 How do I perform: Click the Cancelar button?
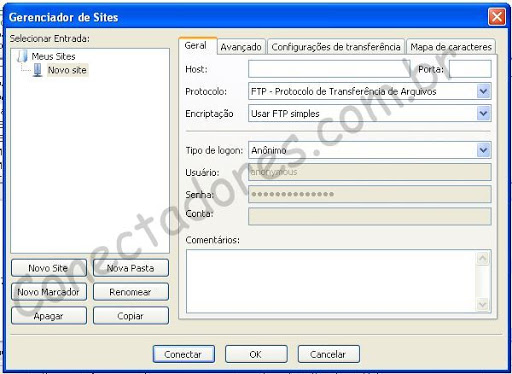329,354
